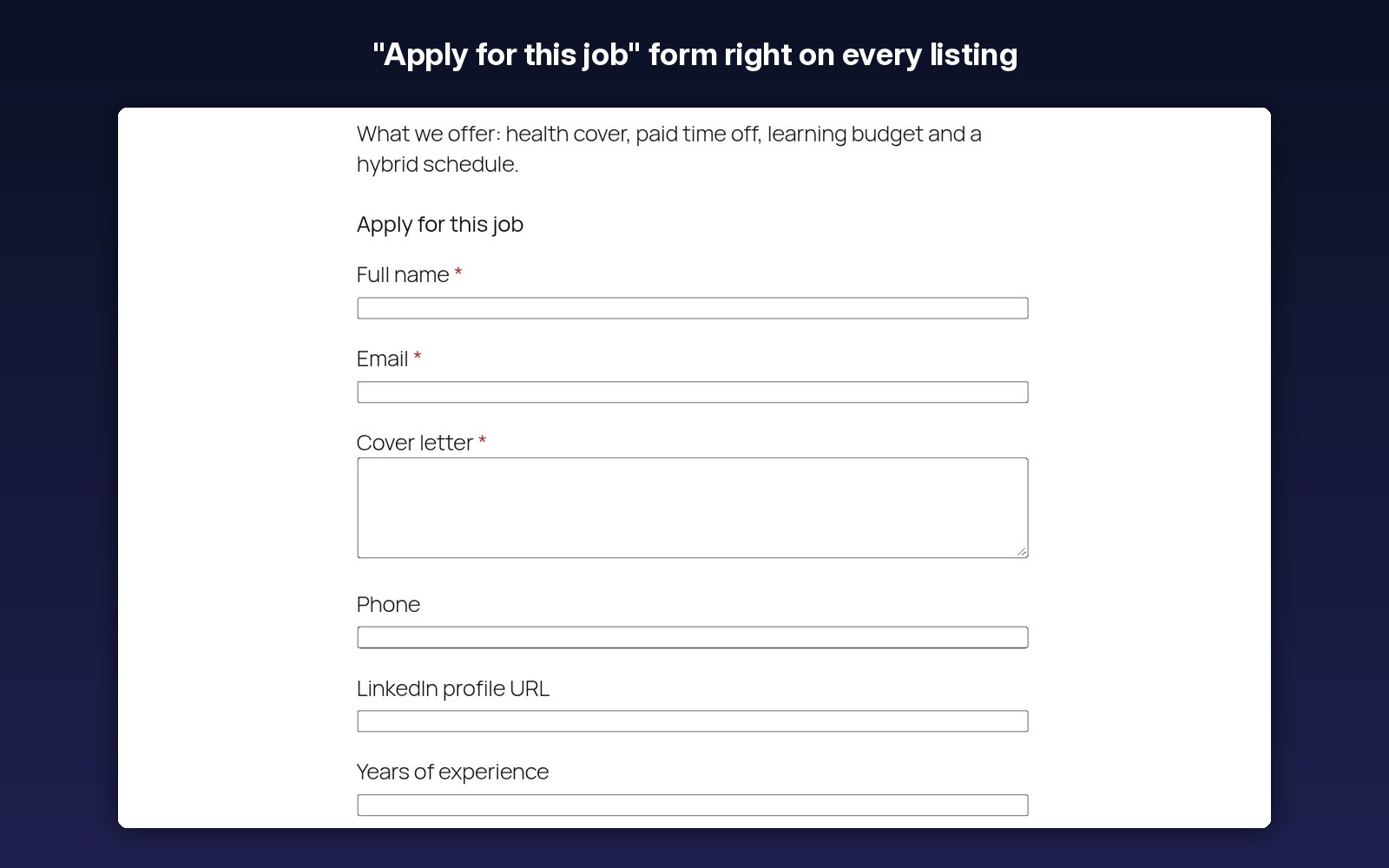Click the required asterisk after Cover letter
Screen dimensions: 1389x868
coord(482,442)
